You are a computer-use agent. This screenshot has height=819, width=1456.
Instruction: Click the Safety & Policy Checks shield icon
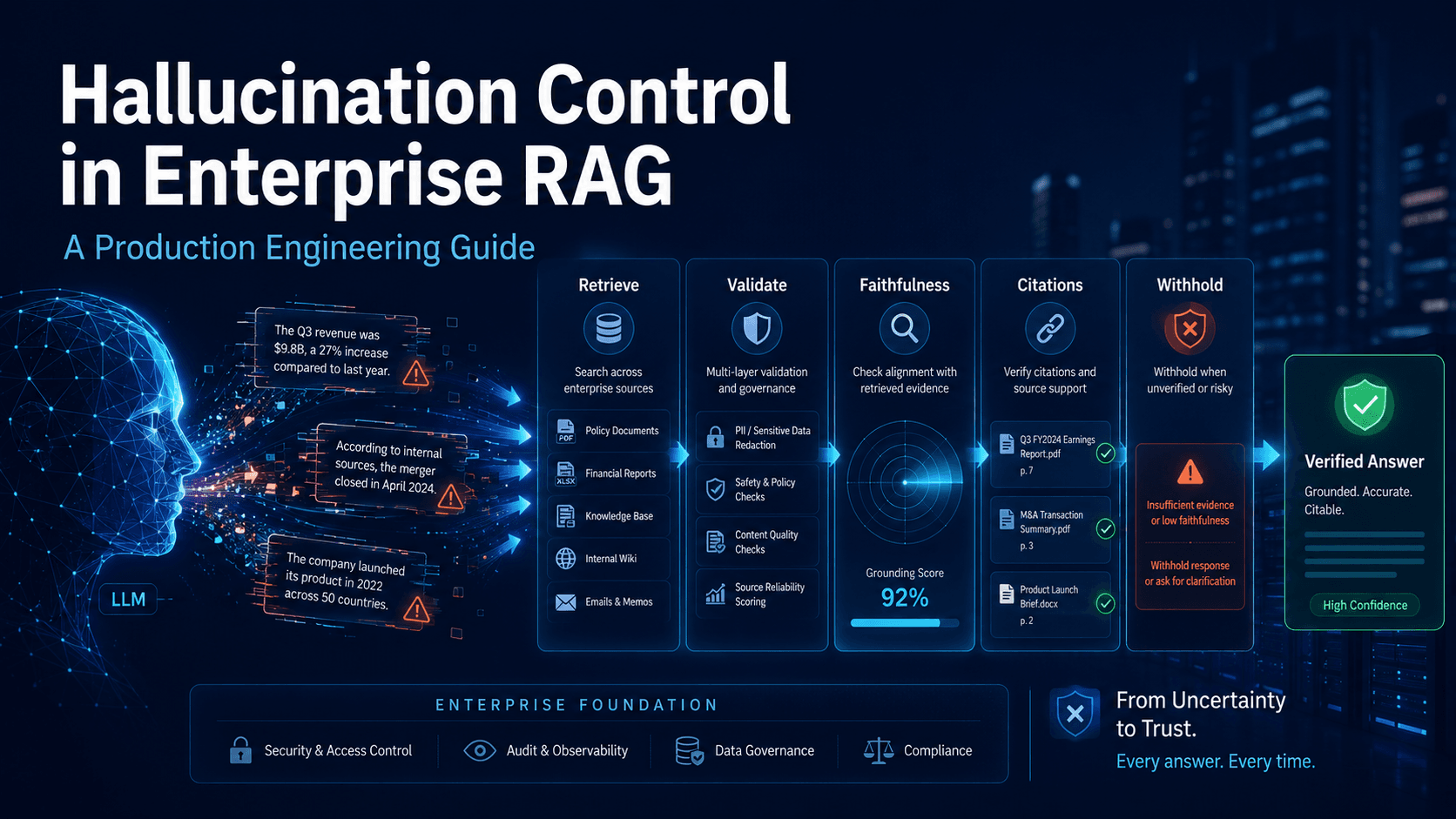[x=715, y=489]
